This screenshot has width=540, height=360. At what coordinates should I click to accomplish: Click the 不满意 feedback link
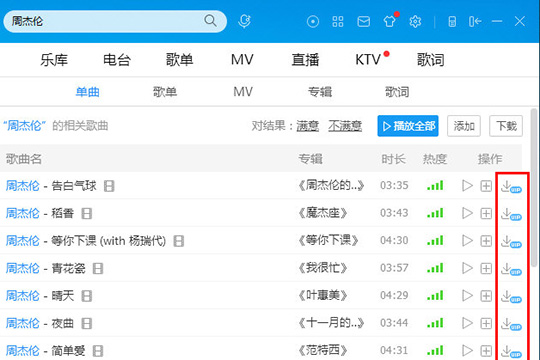click(x=345, y=126)
